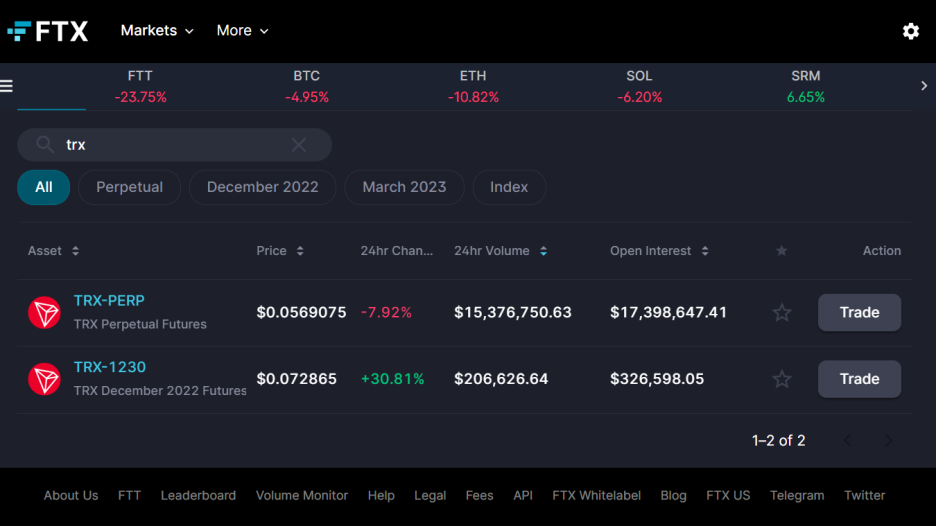Open the Fees footer link
The image size is (936, 526).
pyautogui.click(x=479, y=496)
